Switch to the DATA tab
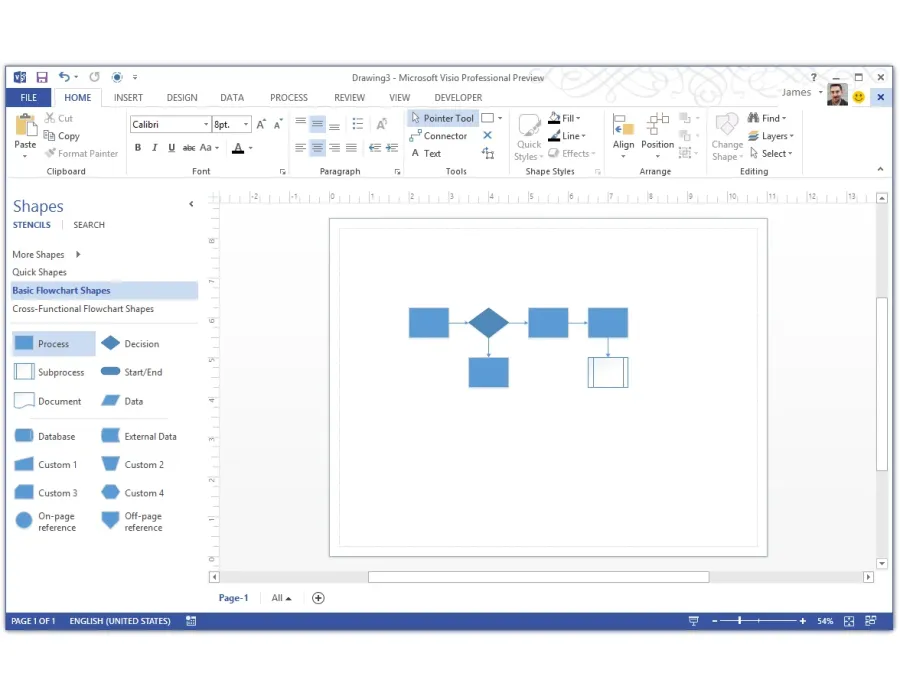The width and height of the screenshot is (900, 699). (232, 98)
